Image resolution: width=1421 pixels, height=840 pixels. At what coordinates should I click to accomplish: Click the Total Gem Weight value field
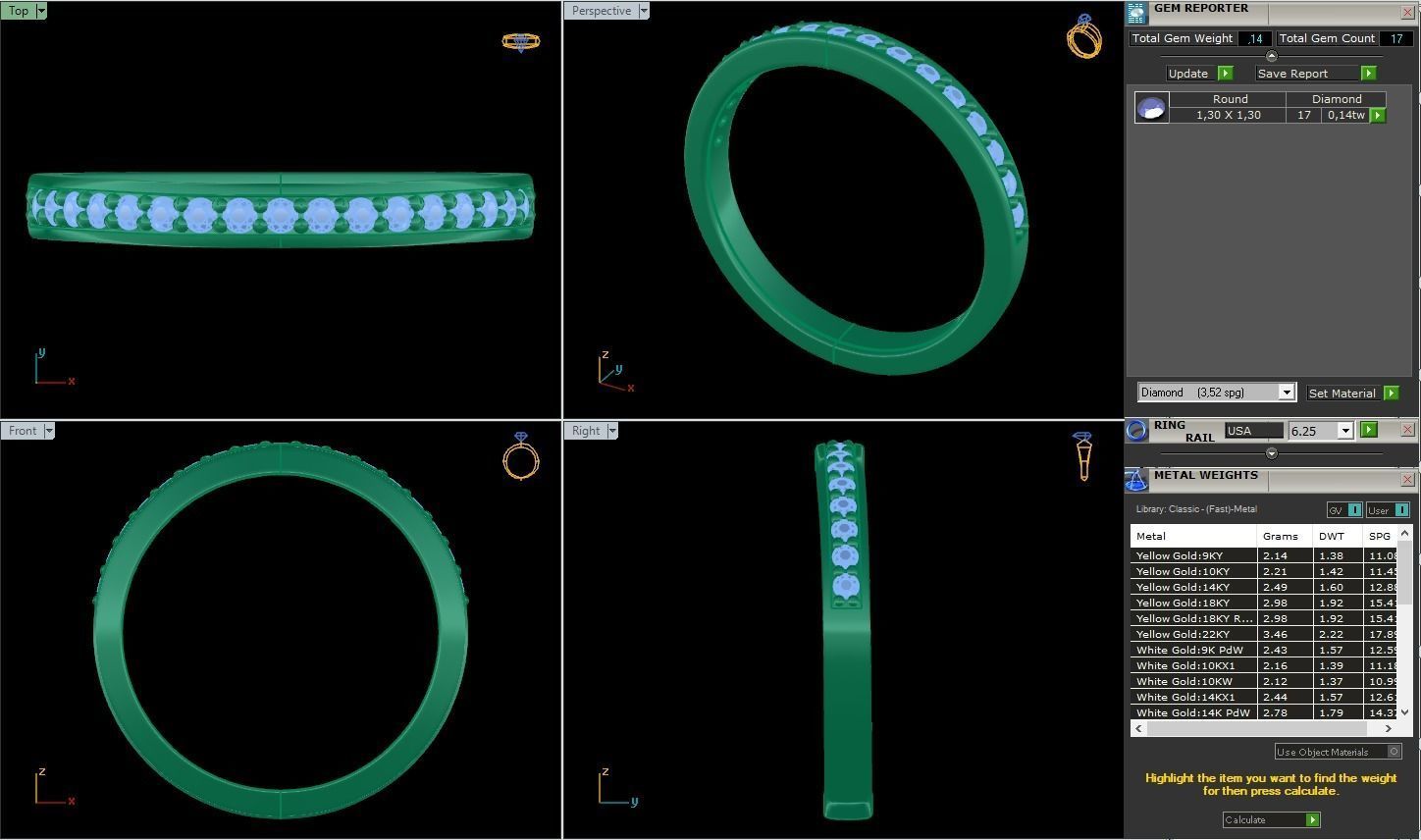[1254, 38]
